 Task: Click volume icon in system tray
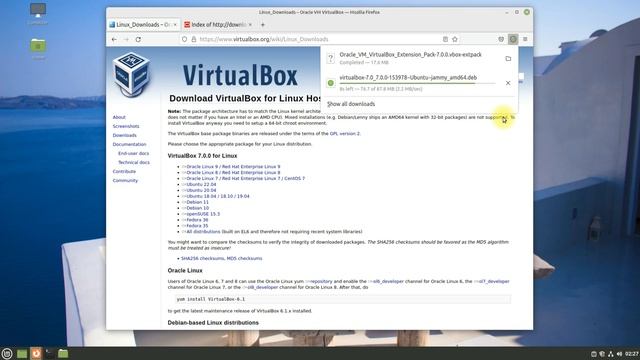619,354
